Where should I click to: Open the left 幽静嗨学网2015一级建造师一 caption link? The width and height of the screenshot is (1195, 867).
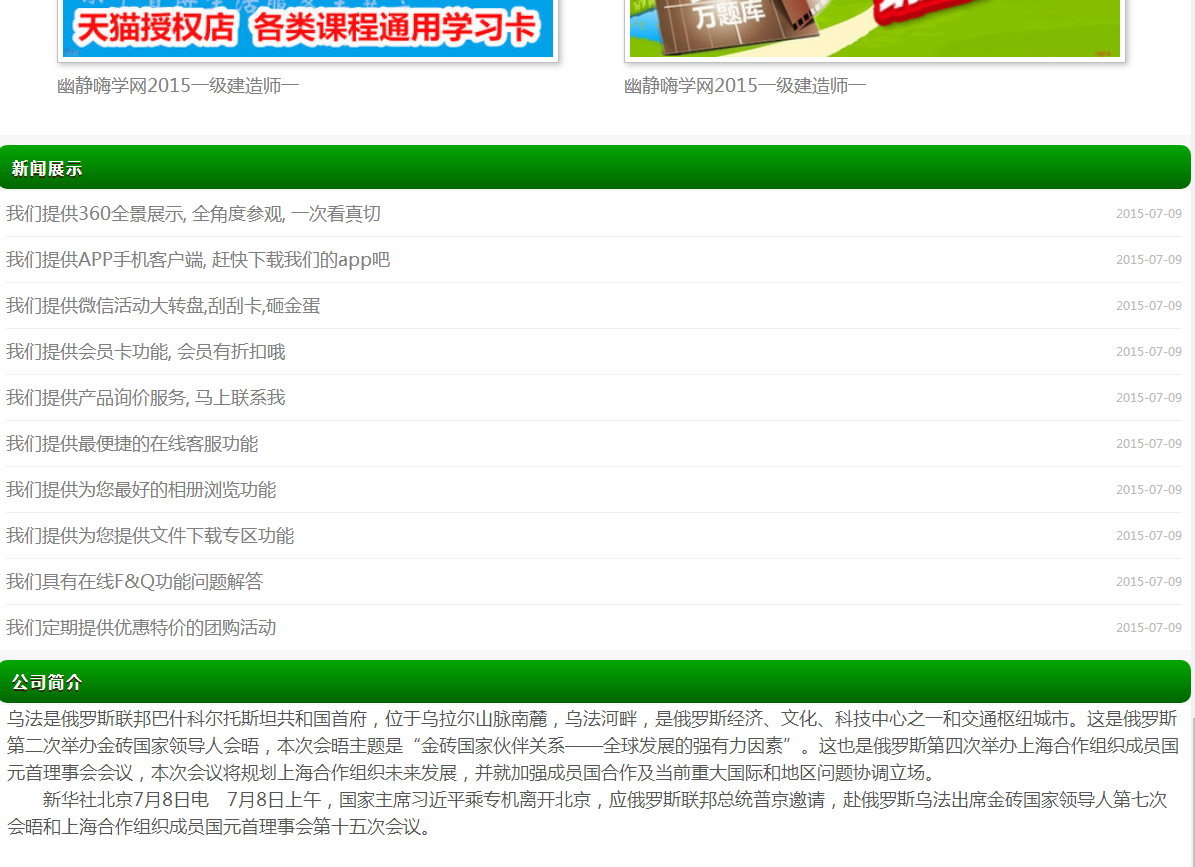pyautogui.click(x=178, y=86)
